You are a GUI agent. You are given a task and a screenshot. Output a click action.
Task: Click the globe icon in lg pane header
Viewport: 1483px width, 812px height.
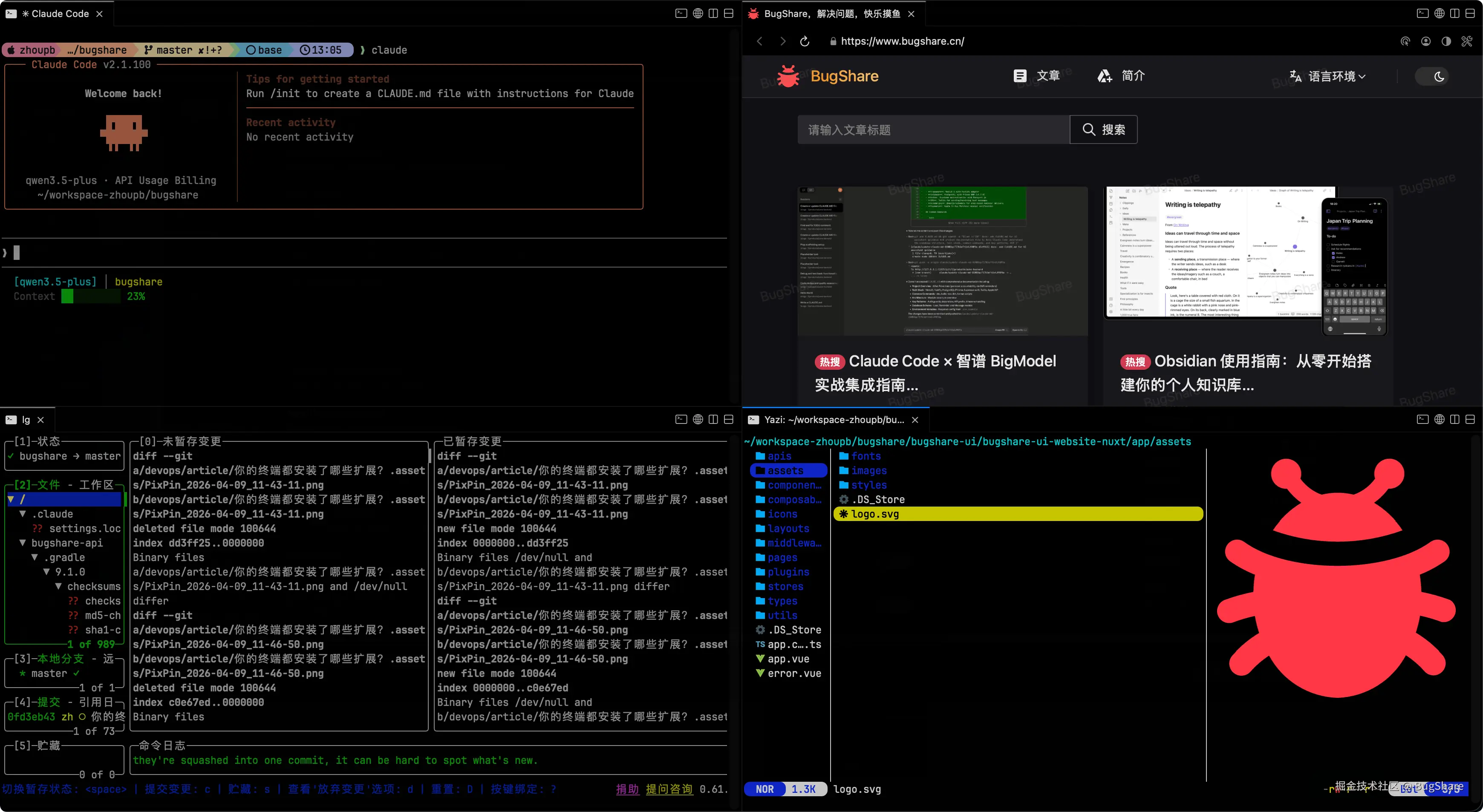(x=698, y=420)
